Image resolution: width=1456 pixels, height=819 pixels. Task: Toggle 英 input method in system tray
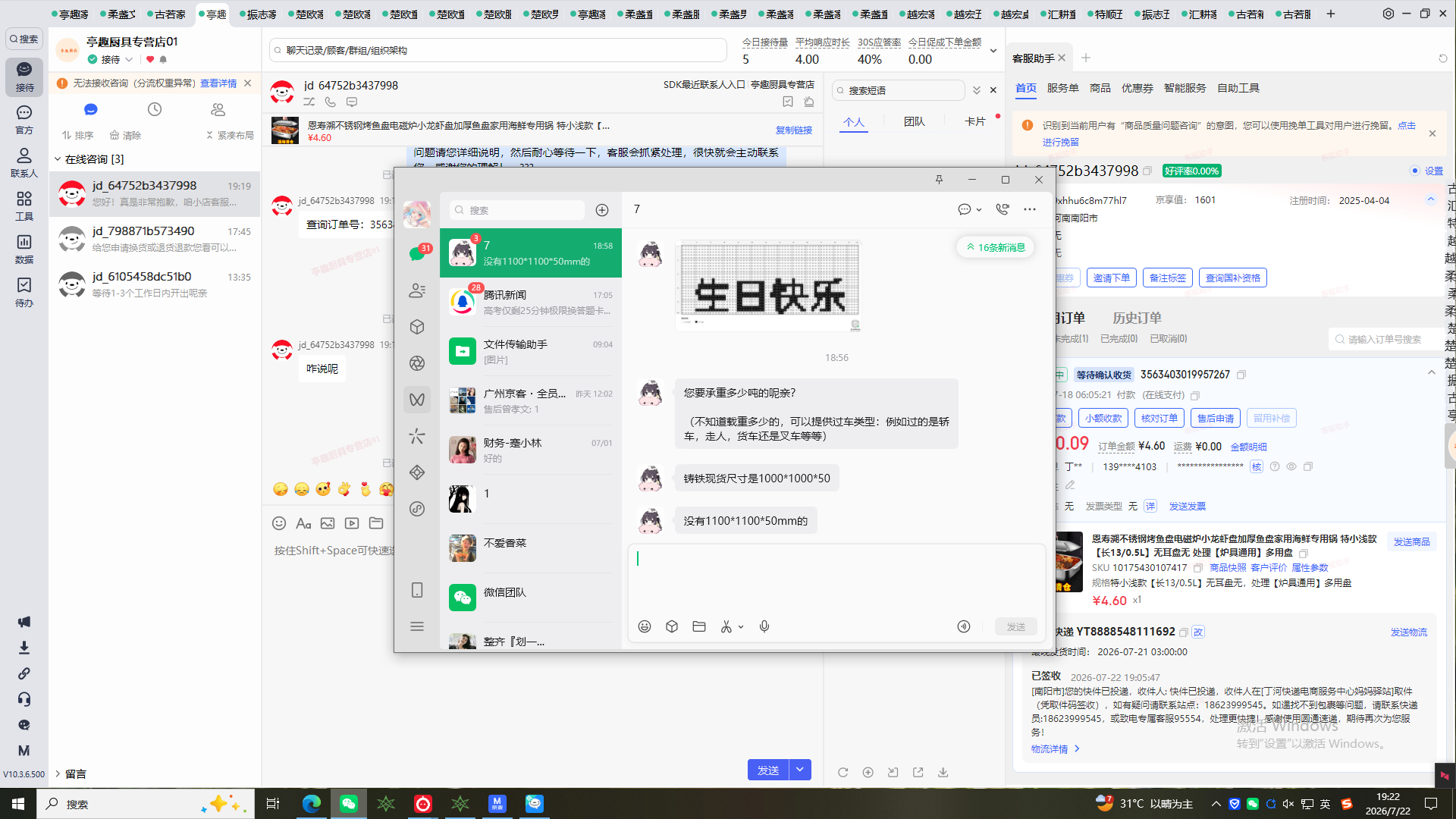[x=1325, y=804]
